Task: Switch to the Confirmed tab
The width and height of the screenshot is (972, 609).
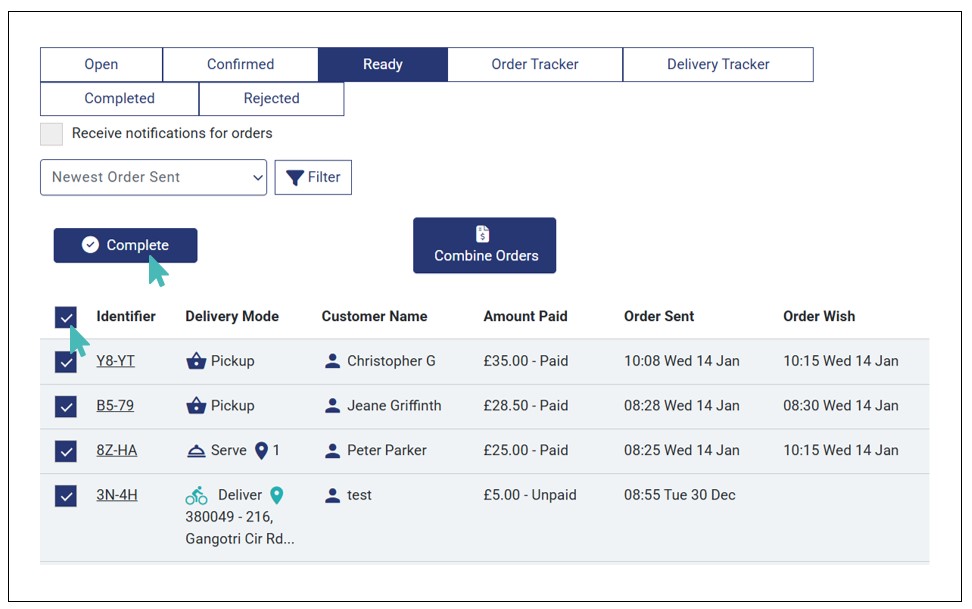Action: [240, 65]
